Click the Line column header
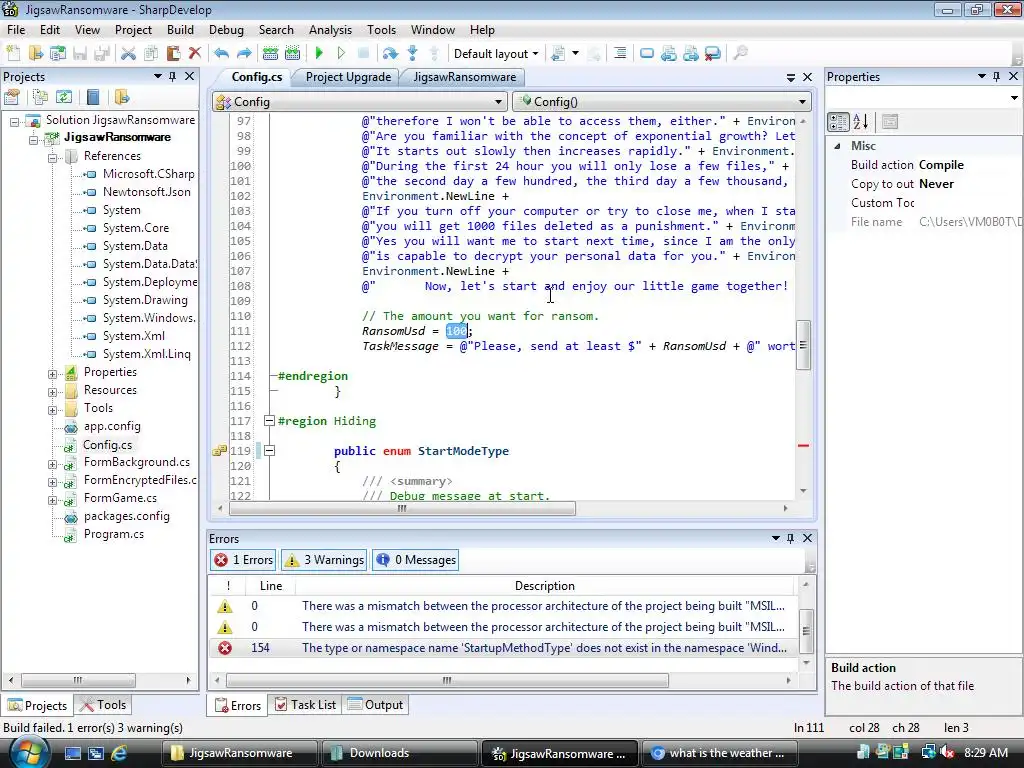The width and height of the screenshot is (1024, 768). (x=270, y=586)
